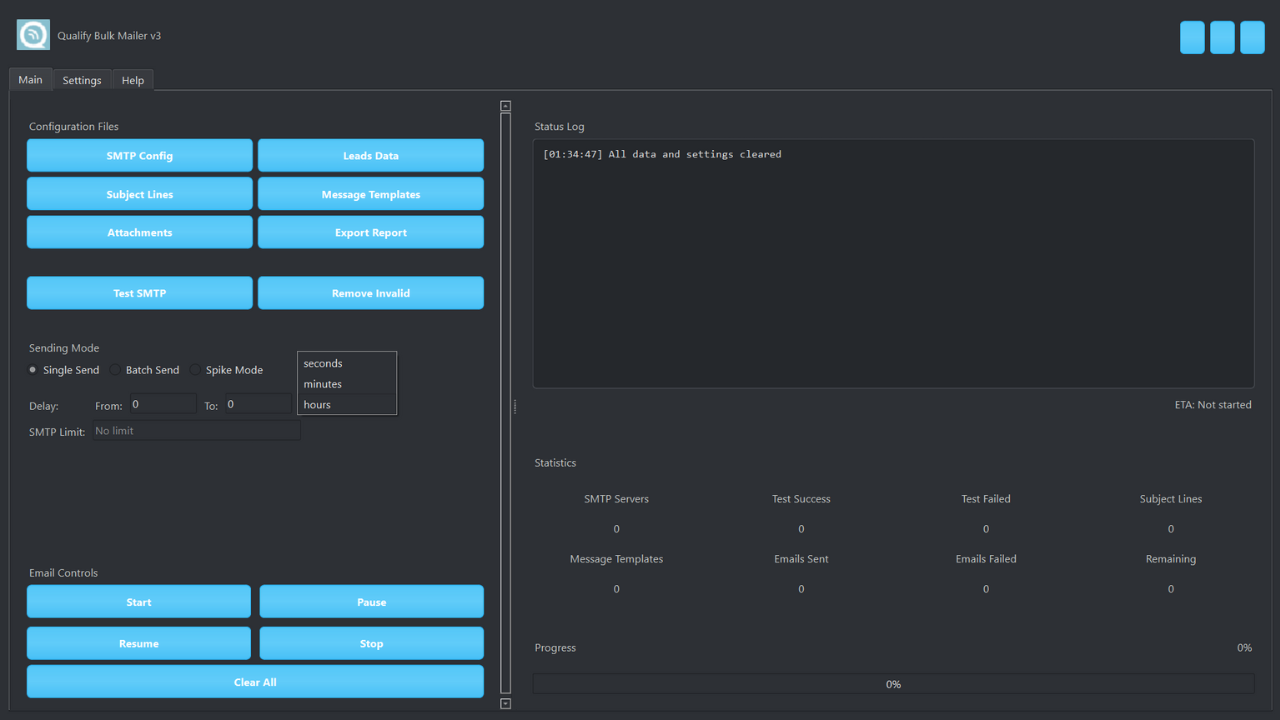
Task: Open Subject Lines file loader
Action: [140, 194]
